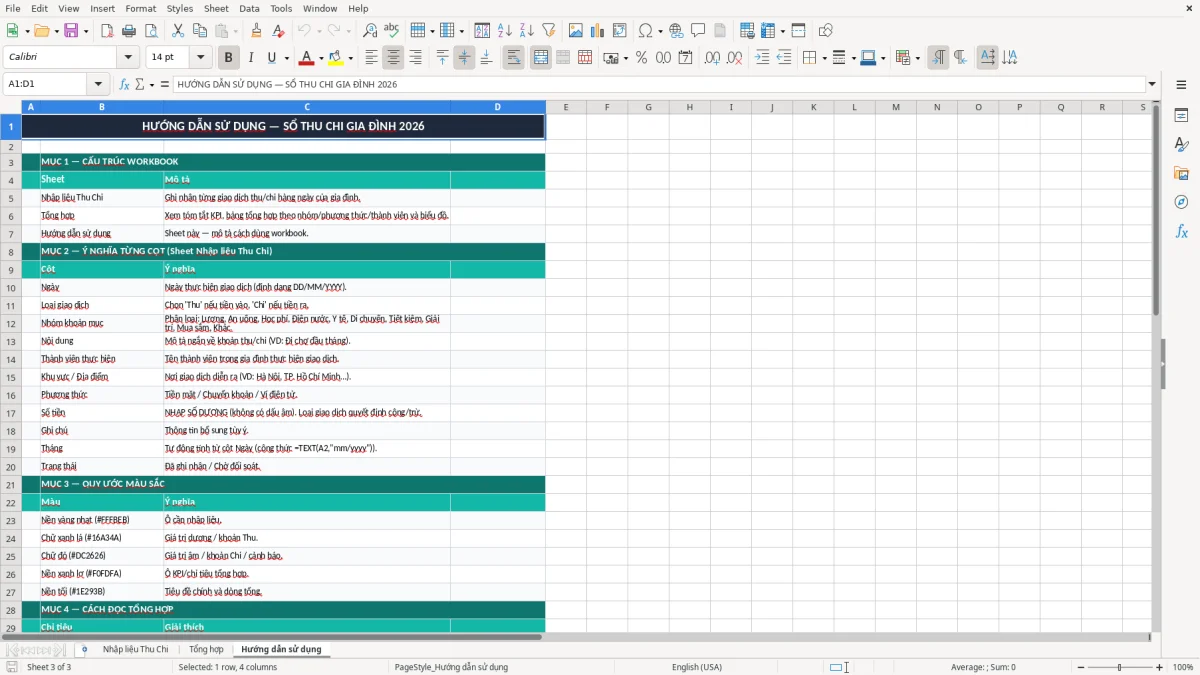Expand the formula bar arrow
The width and height of the screenshot is (1200, 675).
(x=1152, y=84)
